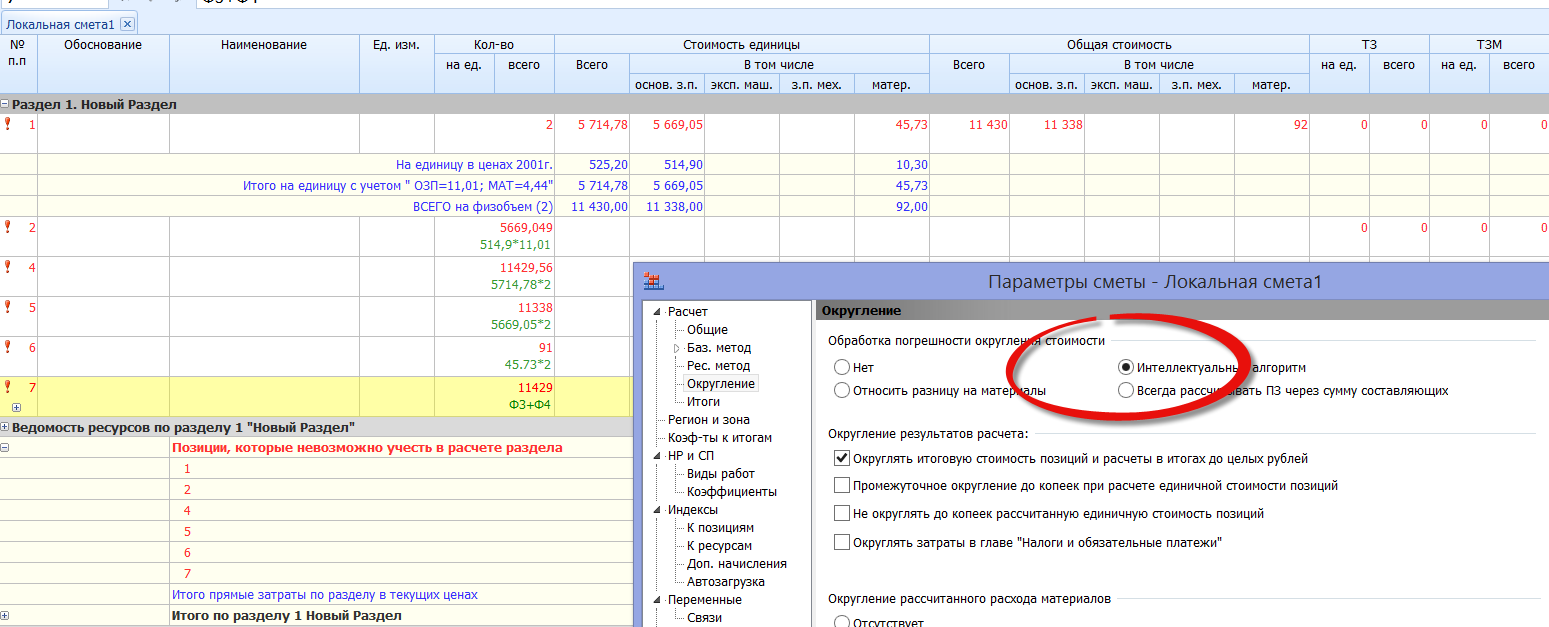The width and height of the screenshot is (1549, 627).
Task: Collapse the Индексы tree node
Action: pyautogui.click(x=658, y=510)
